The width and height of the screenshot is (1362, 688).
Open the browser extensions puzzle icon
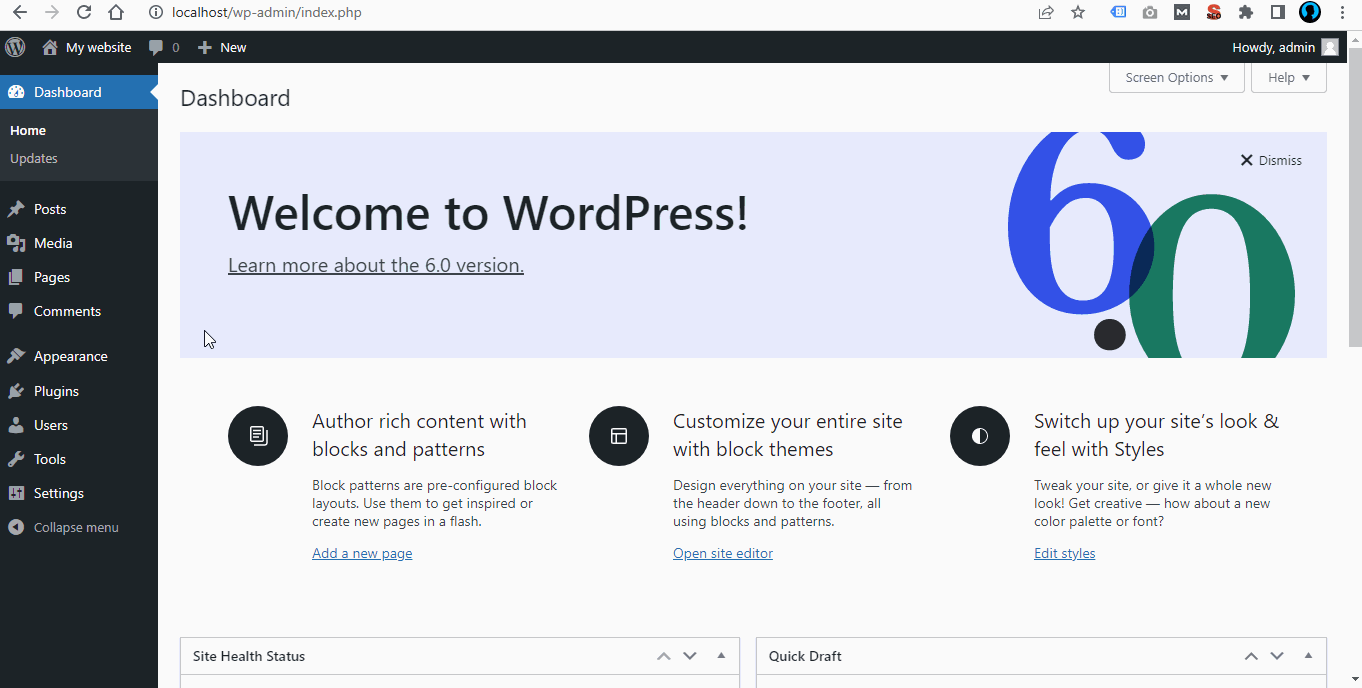tap(1245, 13)
